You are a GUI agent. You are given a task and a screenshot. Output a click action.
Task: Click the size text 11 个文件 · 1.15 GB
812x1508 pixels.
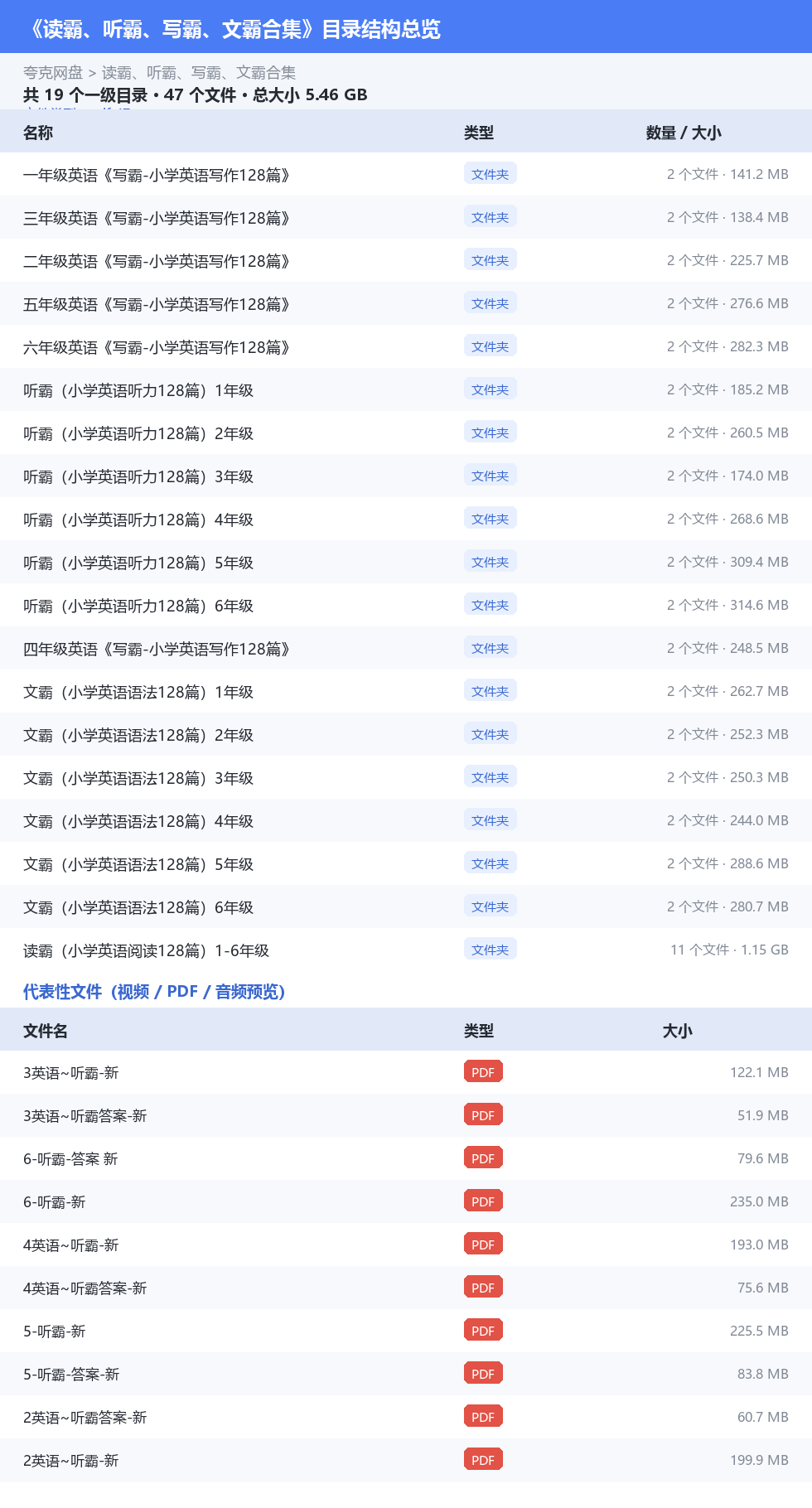(729, 950)
